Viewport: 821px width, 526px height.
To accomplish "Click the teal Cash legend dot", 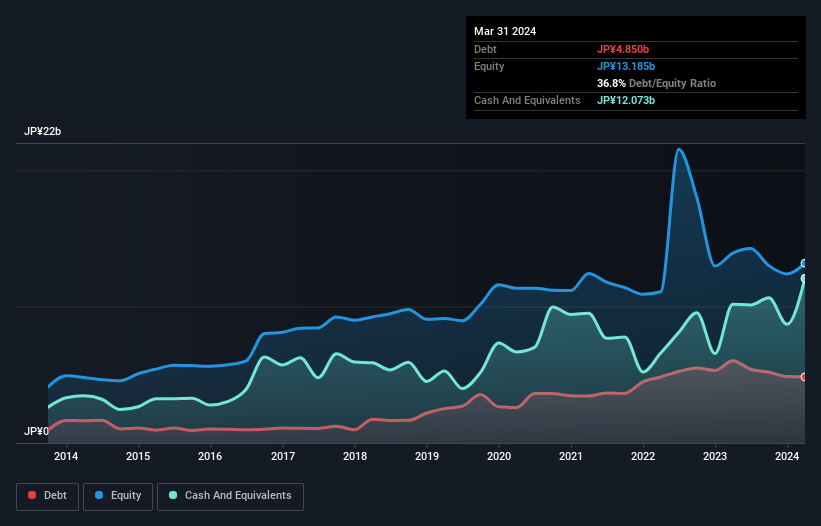I will tap(173, 495).
